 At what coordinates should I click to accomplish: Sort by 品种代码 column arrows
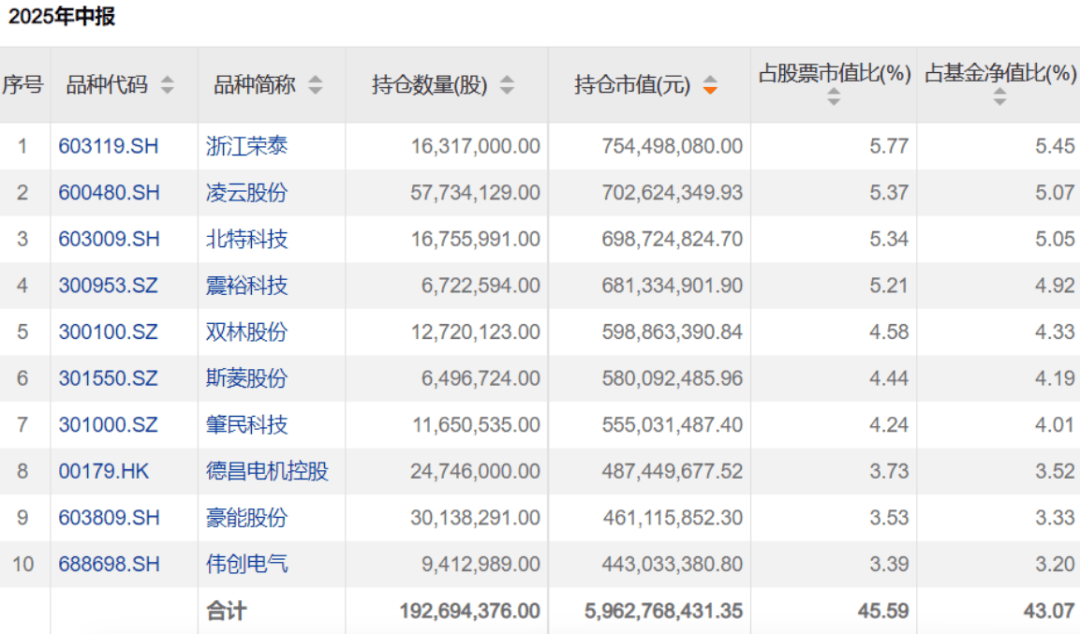click(167, 86)
